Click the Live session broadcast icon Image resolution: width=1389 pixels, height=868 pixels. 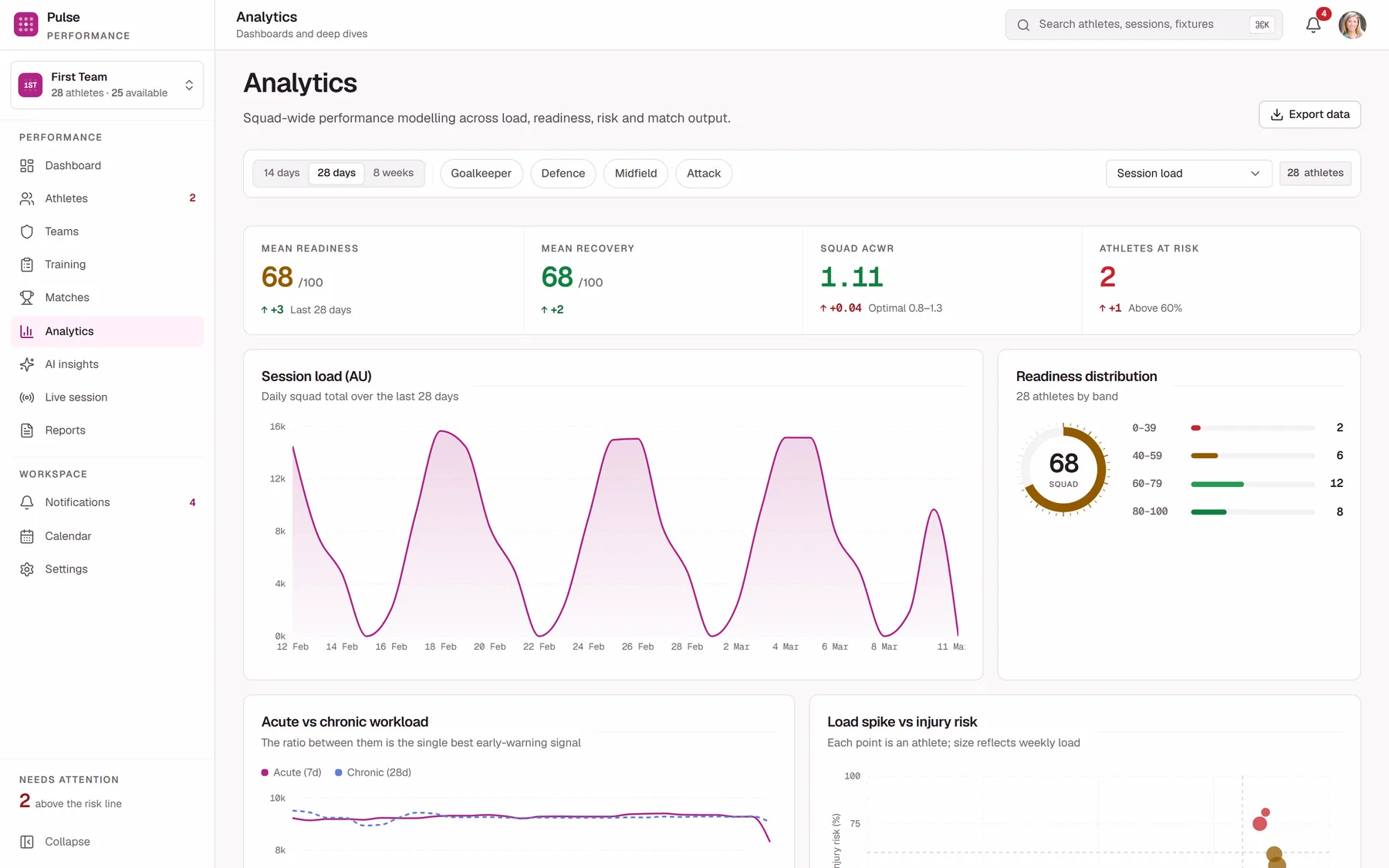point(27,397)
